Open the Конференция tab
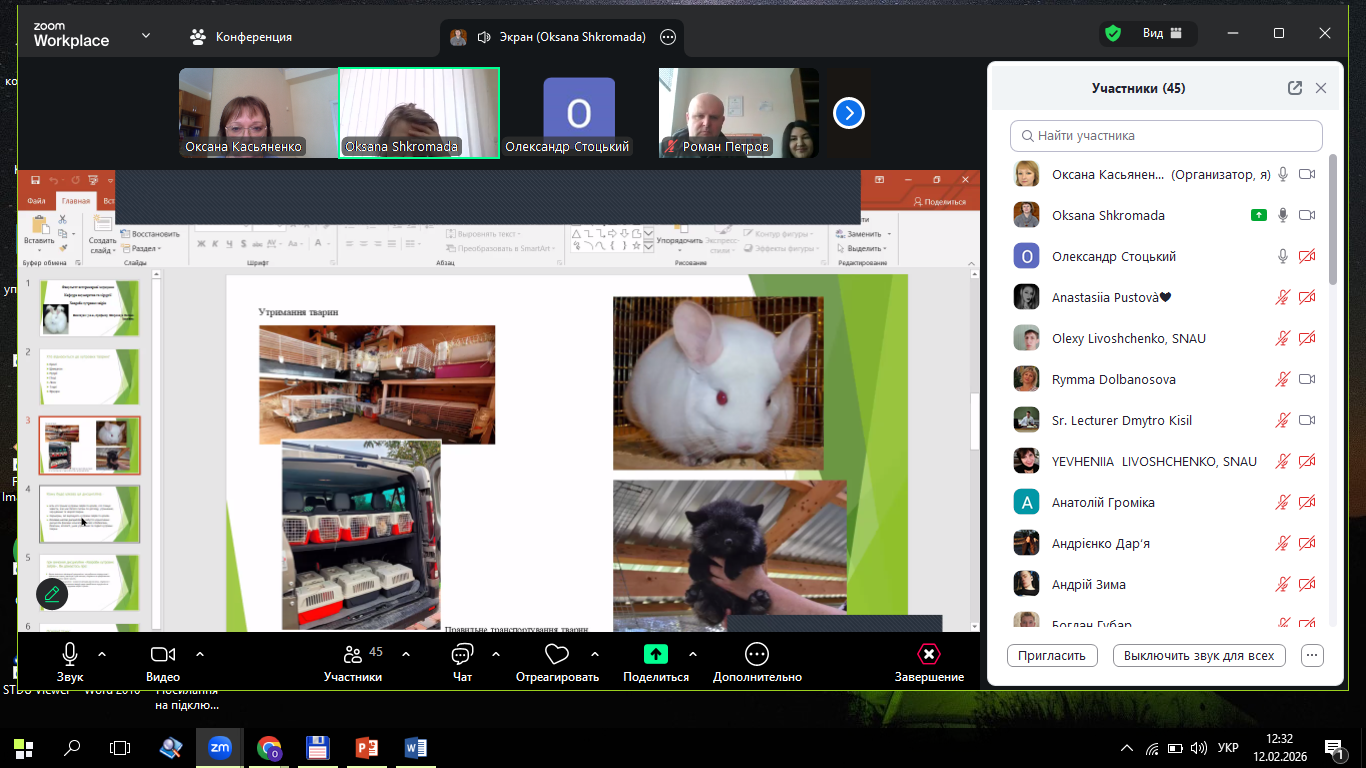1366x768 pixels. [x=241, y=37]
